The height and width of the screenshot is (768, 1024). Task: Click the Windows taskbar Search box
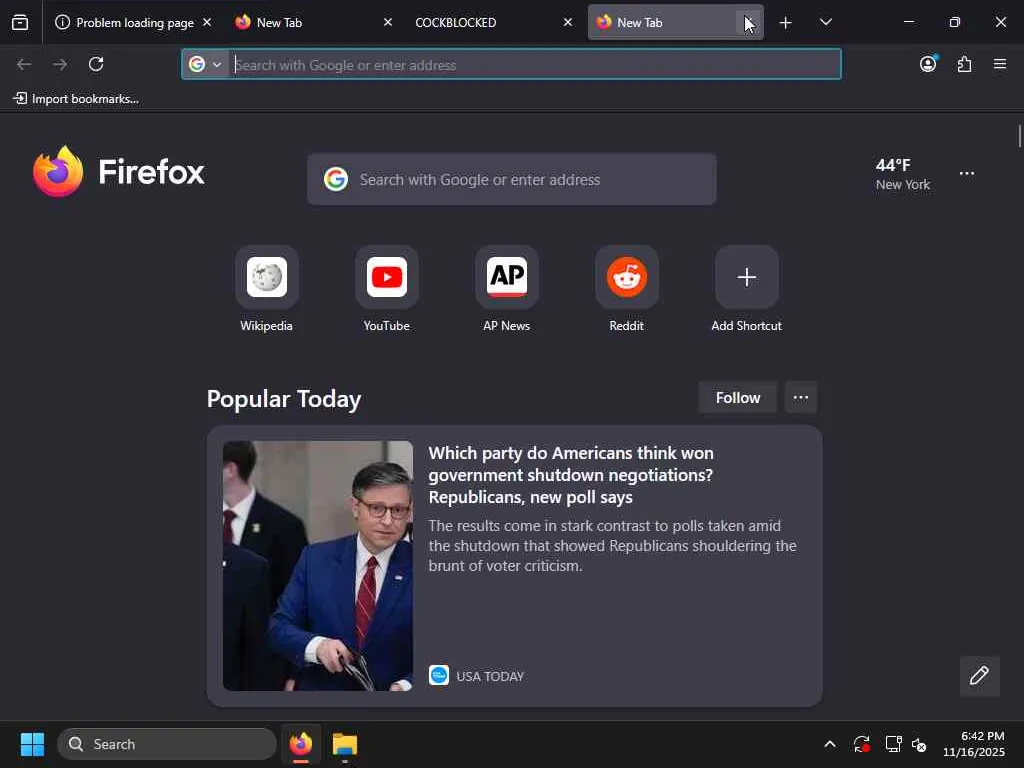[x=167, y=744]
